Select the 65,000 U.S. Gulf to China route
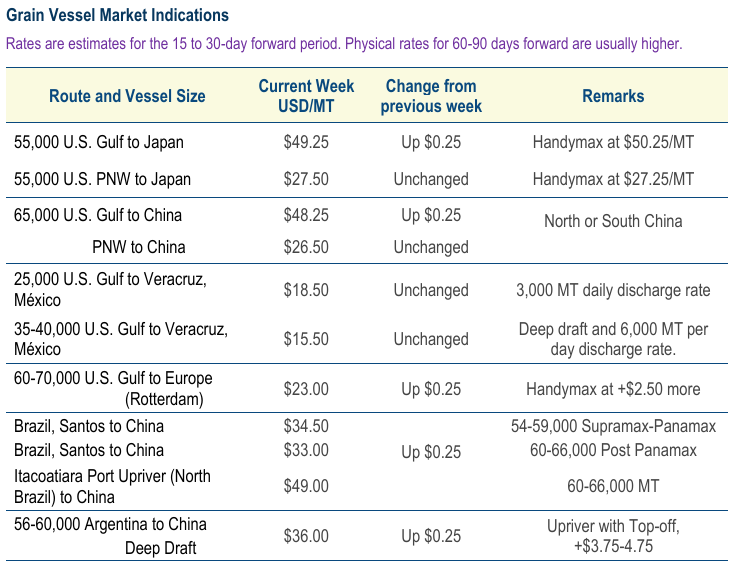This screenshot has width=739, height=579. [98, 215]
